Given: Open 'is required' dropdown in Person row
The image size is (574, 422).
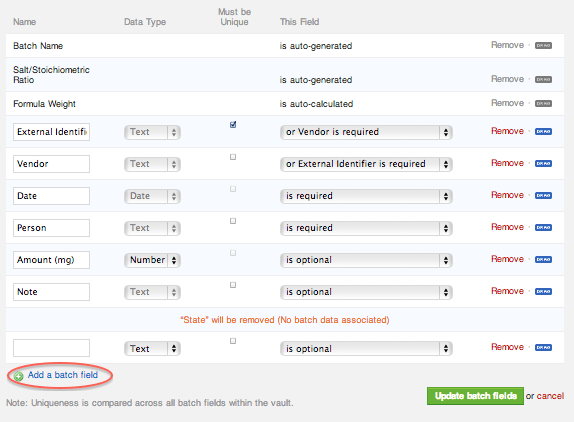Looking at the screenshot, I should tap(366, 228).
